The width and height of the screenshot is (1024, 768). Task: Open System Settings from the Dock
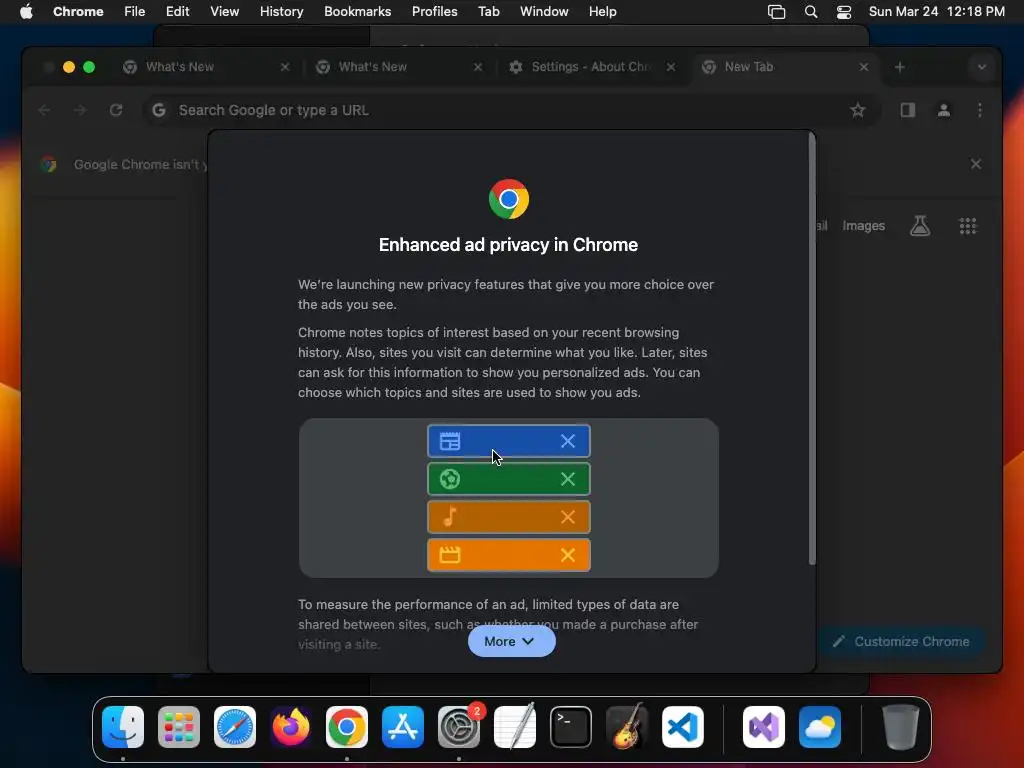click(459, 727)
